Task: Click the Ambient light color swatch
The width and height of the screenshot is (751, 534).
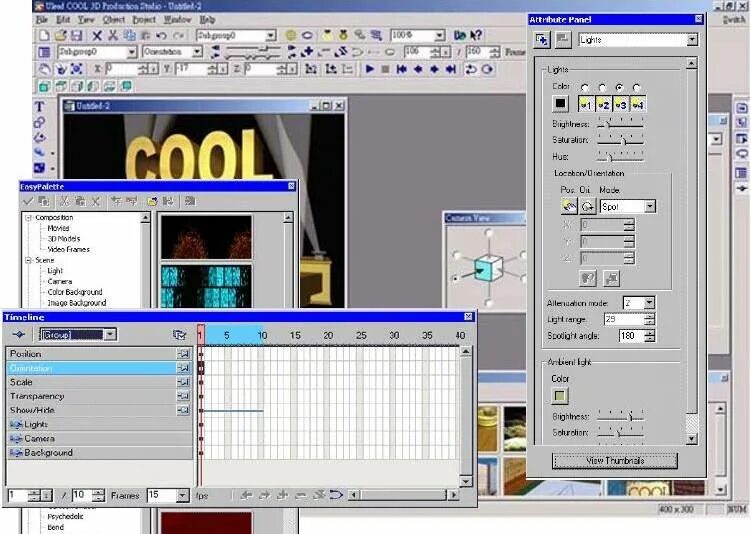Action: click(x=559, y=396)
